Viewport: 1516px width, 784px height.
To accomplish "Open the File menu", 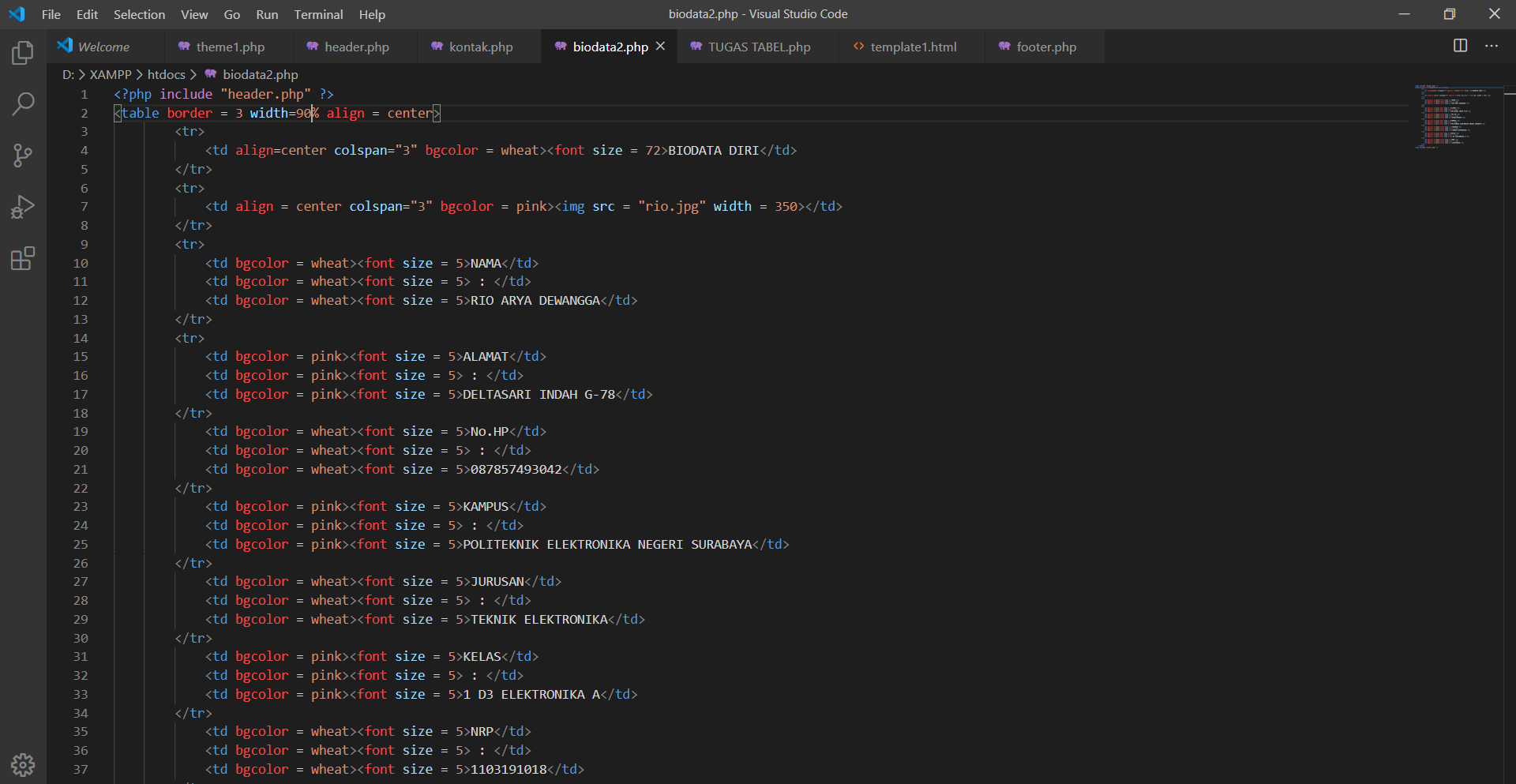I will click(51, 14).
